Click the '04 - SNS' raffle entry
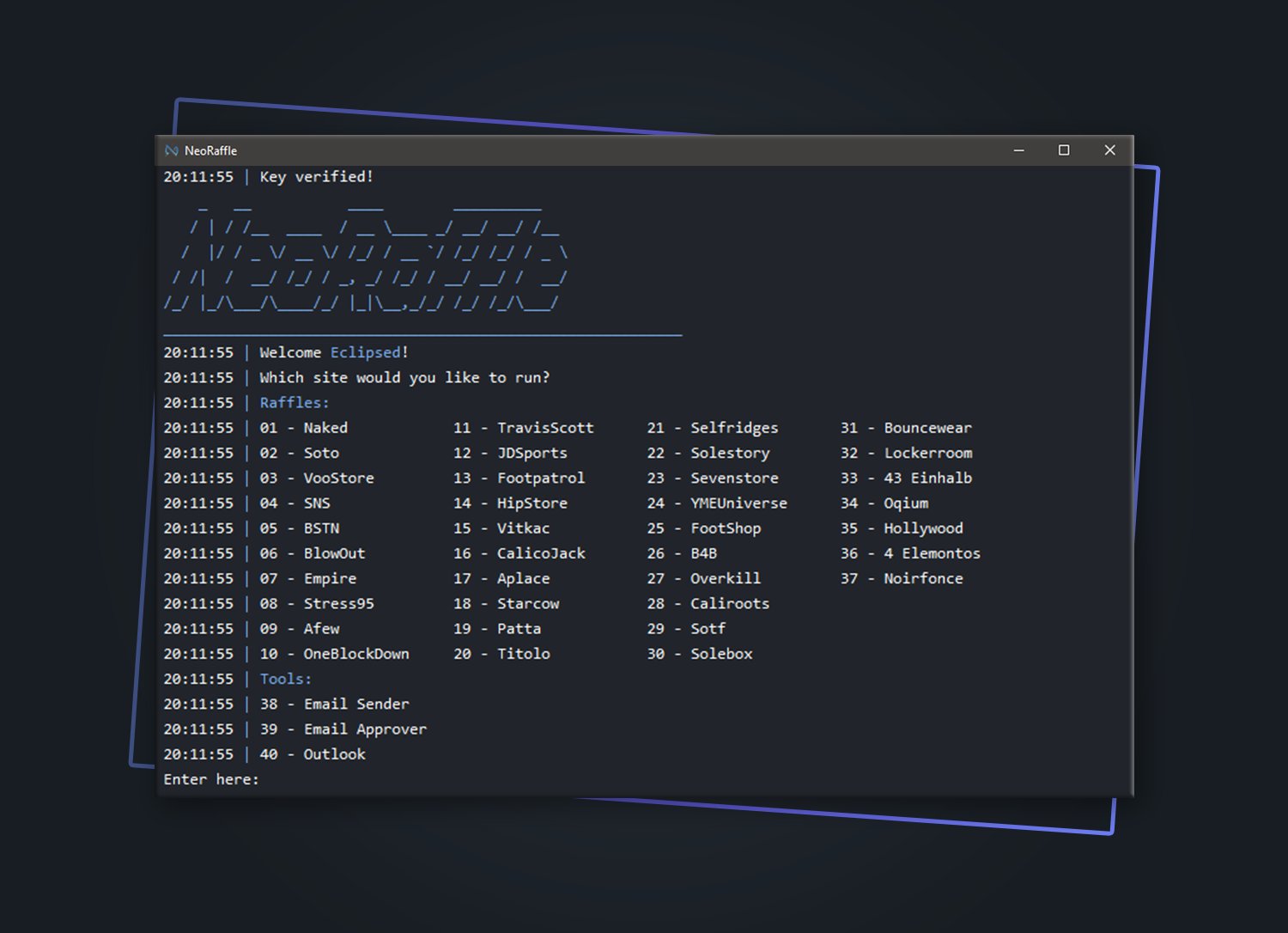 coord(295,503)
